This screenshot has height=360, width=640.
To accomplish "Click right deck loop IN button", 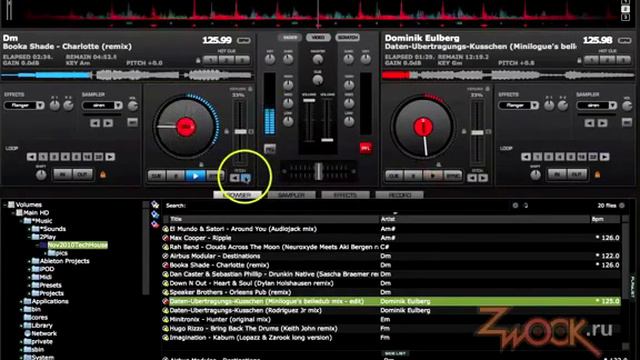I will [557, 174].
